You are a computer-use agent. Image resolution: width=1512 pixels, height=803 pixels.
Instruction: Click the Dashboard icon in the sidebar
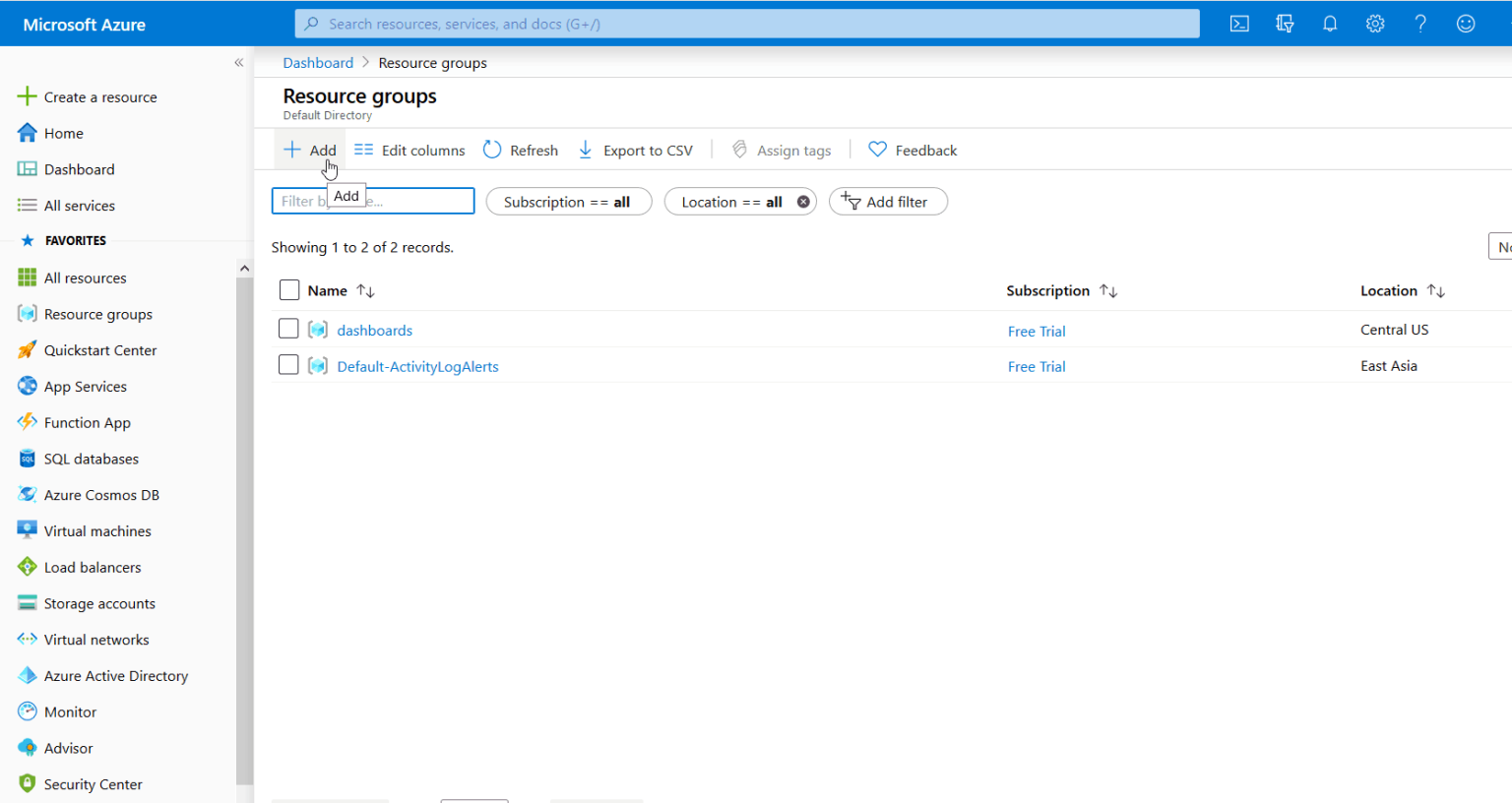coord(27,169)
